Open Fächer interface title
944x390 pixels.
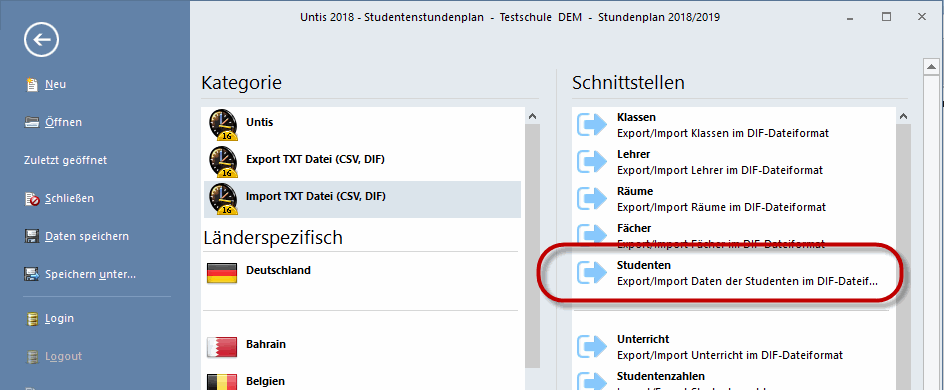coord(634,229)
